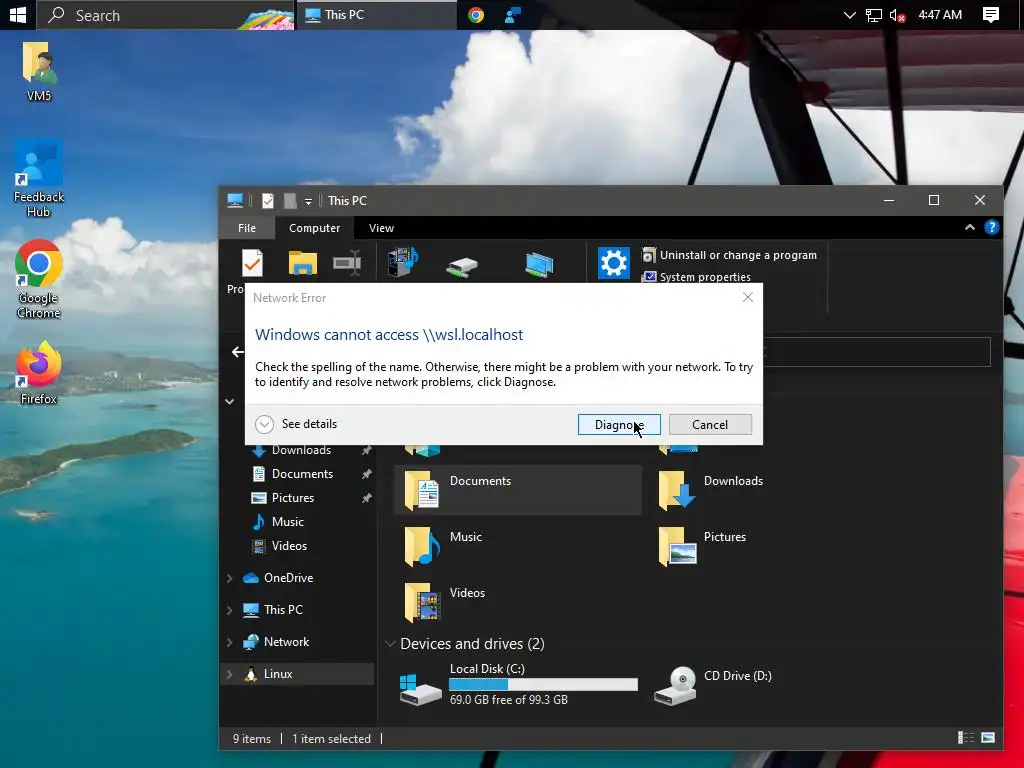The image size is (1024, 768).
Task: Select the Local Disk (C:) drive
Action: [x=518, y=684]
